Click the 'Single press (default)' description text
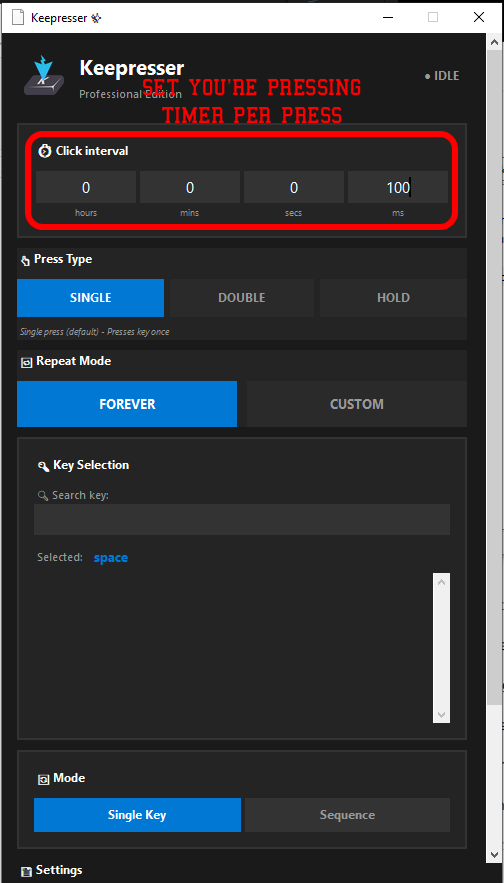Screen dimensions: 504x883 (x=95, y=332)
